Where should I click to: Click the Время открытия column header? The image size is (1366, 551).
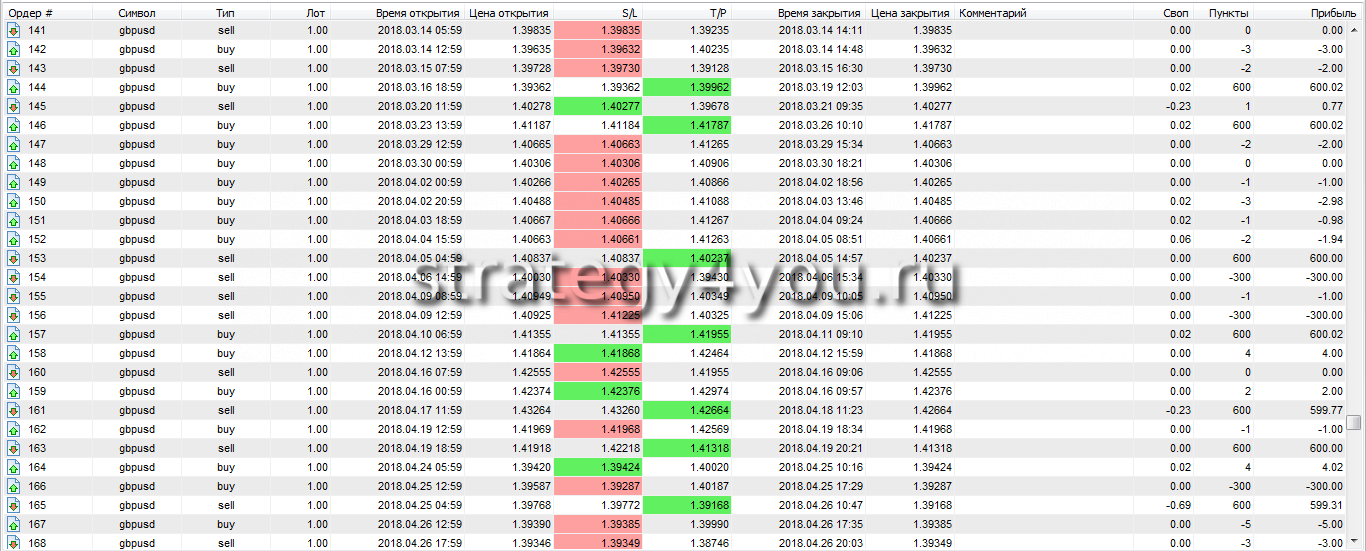pos(417,13)
